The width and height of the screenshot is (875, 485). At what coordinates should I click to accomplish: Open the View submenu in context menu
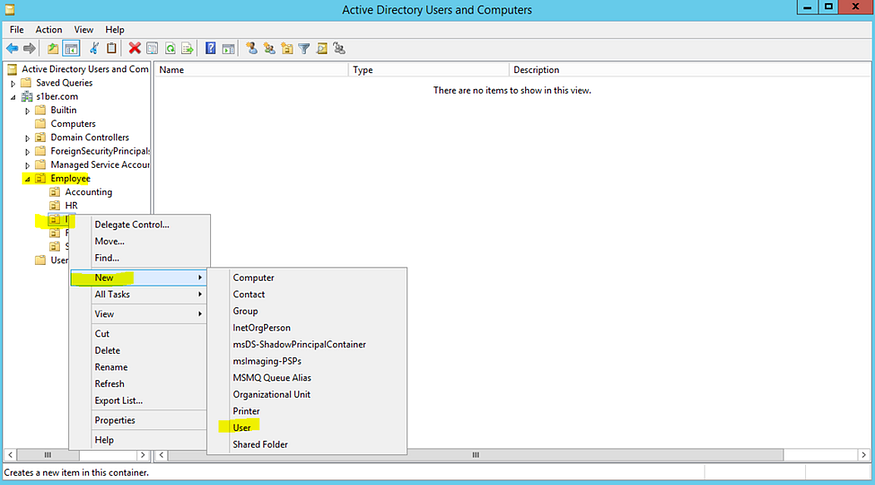[x=138, y=314]
